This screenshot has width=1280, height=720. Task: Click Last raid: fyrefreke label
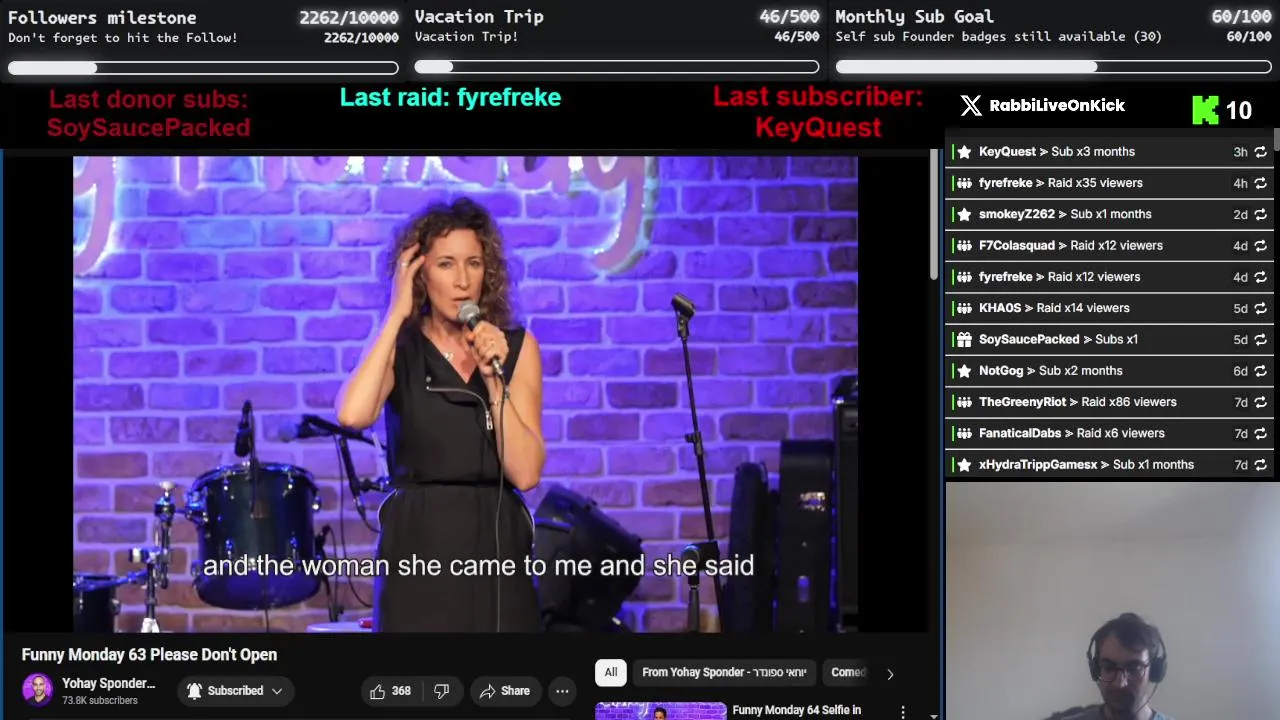click(450, 97)
